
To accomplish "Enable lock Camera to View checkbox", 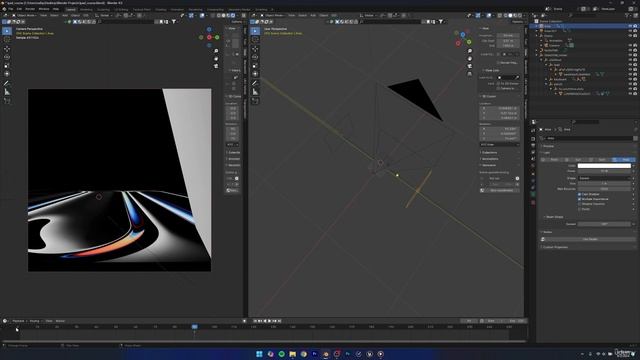I will (498, 88).
